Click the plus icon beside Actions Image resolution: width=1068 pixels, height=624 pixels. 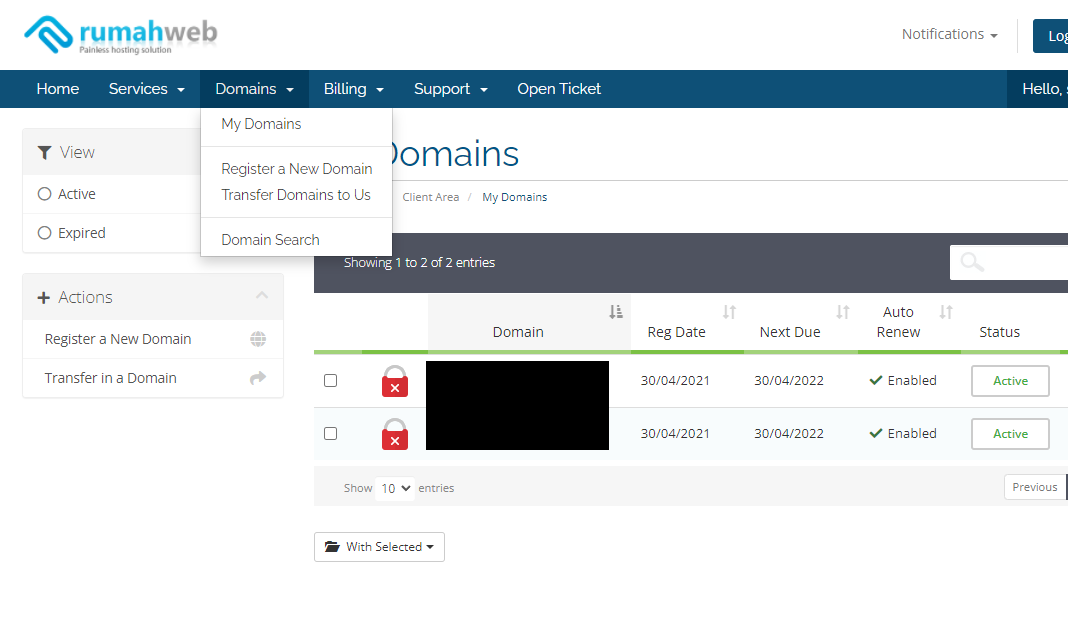44,298
